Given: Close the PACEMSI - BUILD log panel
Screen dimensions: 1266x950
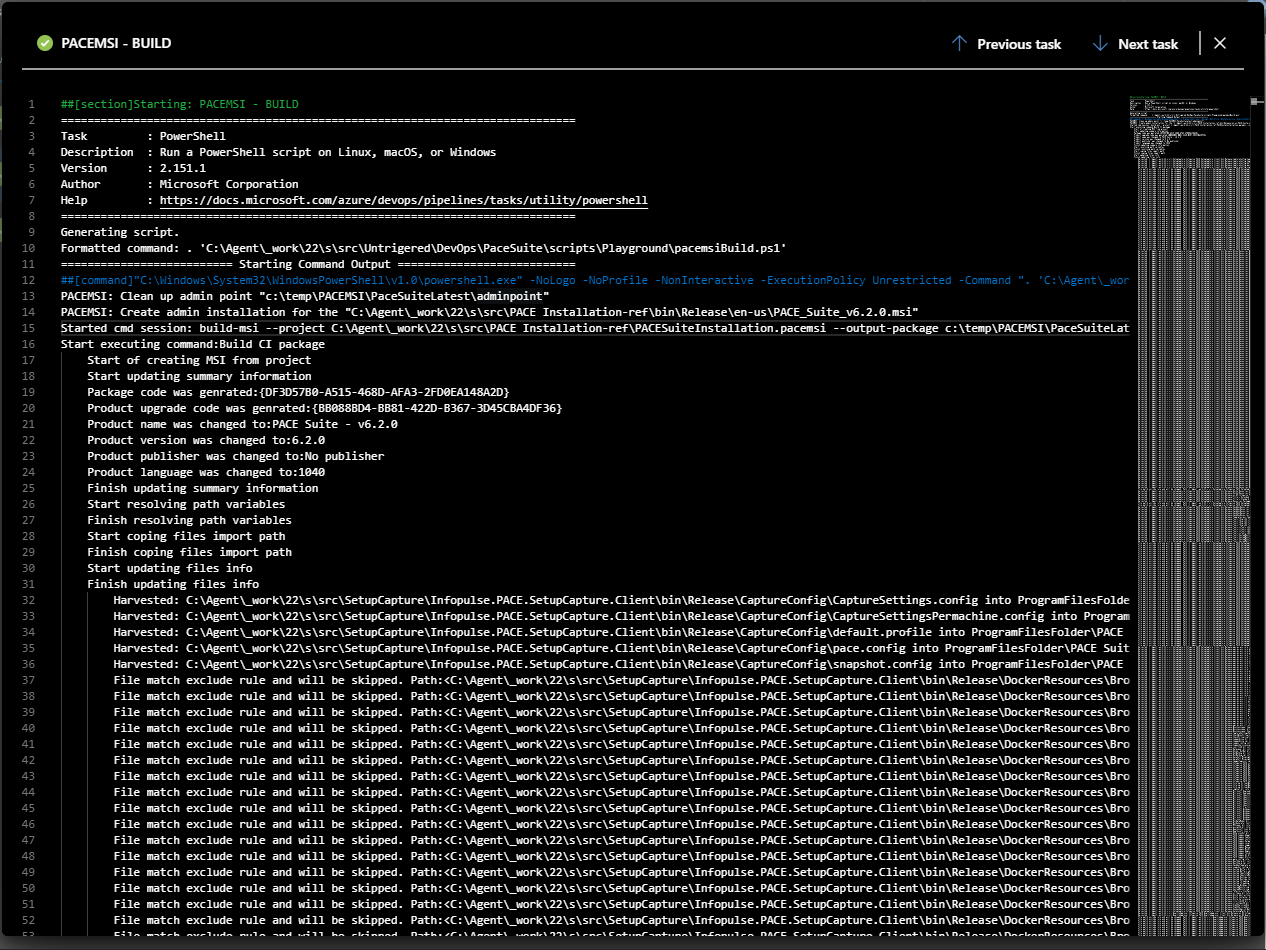Looking at the screenshot, I should pos(1219,43).
